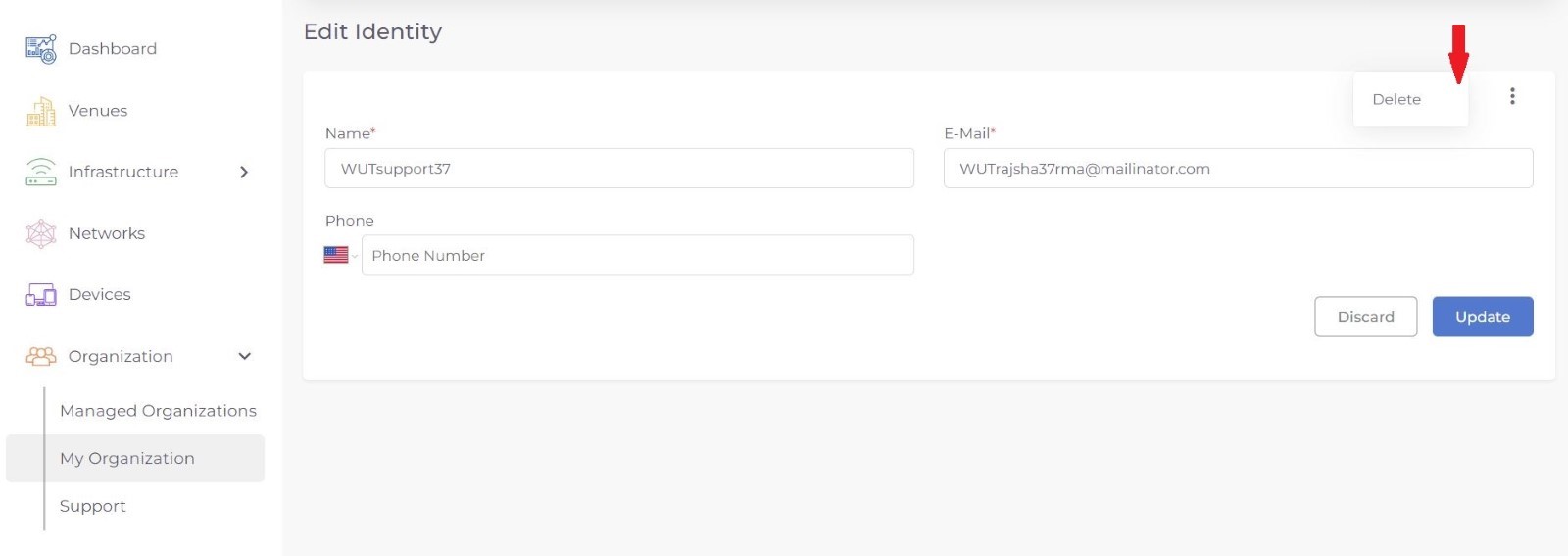Click the Dashboard icon in sidebar

coord(41,49)
